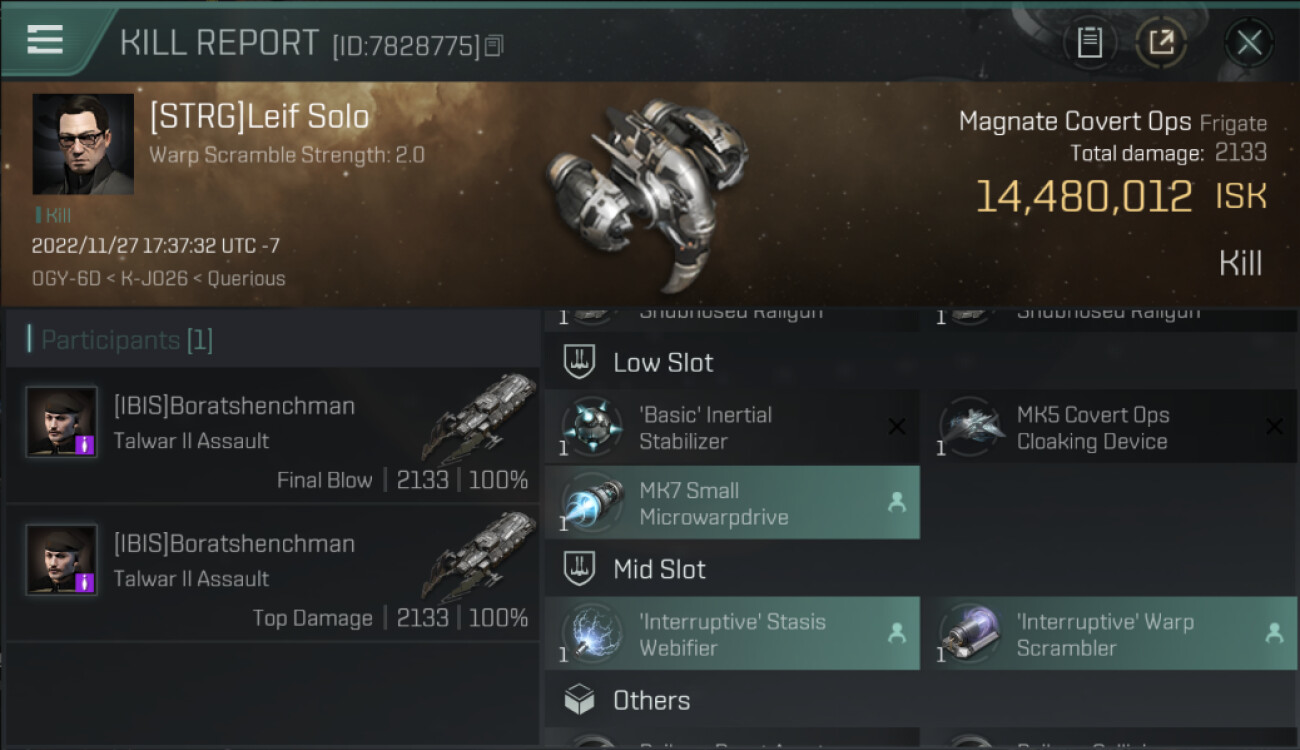Click Leif Solo's character portrait

(83, 144)
